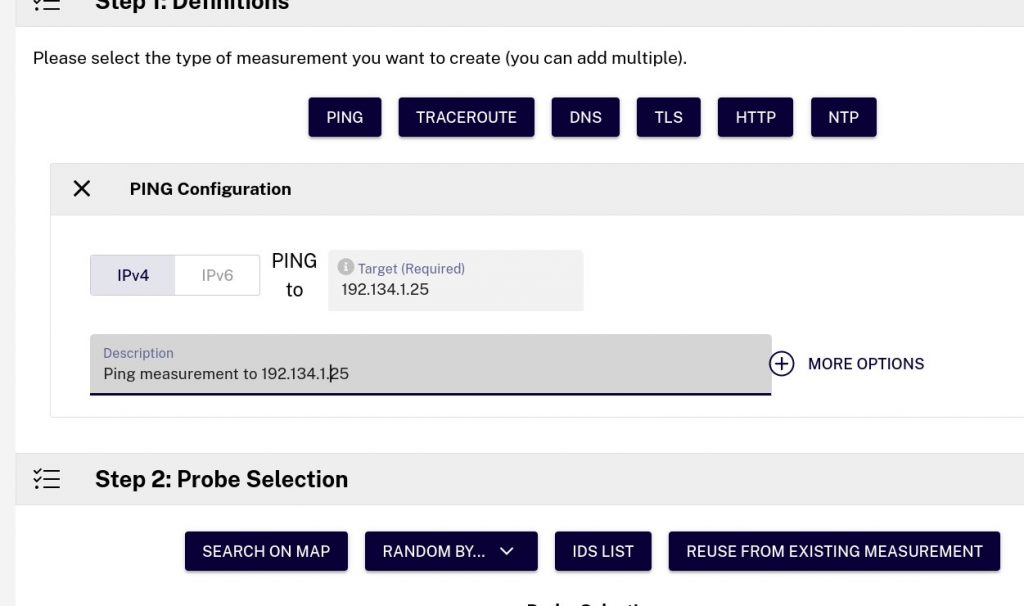Close the PING Configuration panel
Viewport: 1024px width, 606px height.
point(81,188)
